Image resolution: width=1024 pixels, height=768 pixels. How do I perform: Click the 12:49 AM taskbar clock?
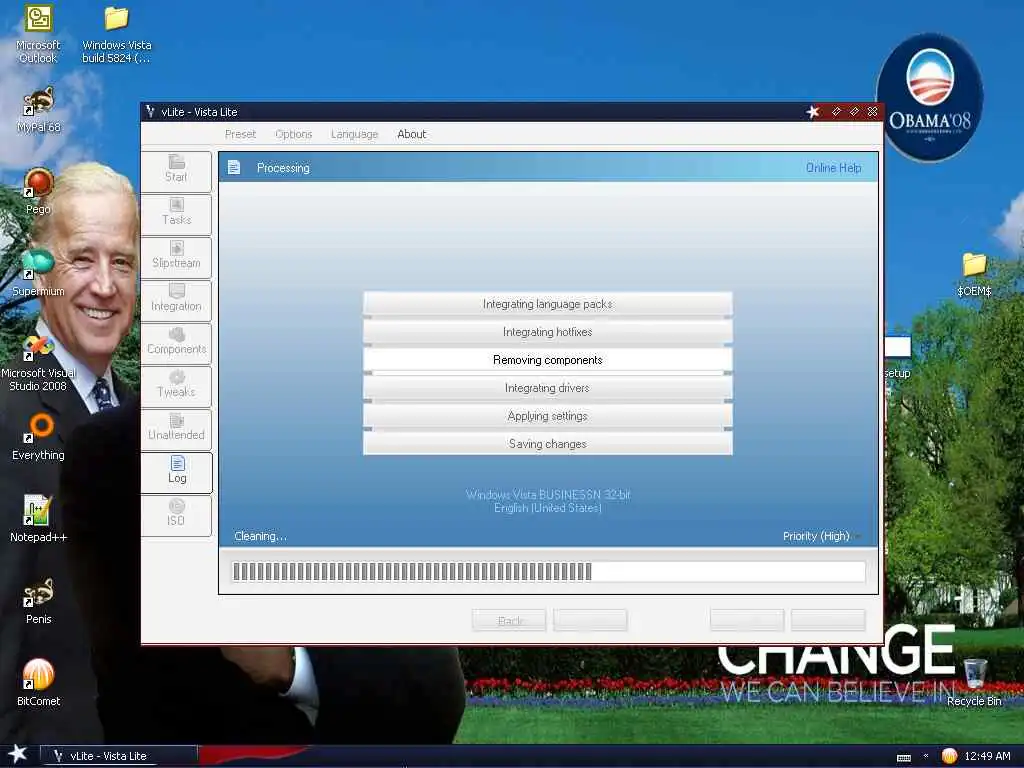tap(987, 756)
